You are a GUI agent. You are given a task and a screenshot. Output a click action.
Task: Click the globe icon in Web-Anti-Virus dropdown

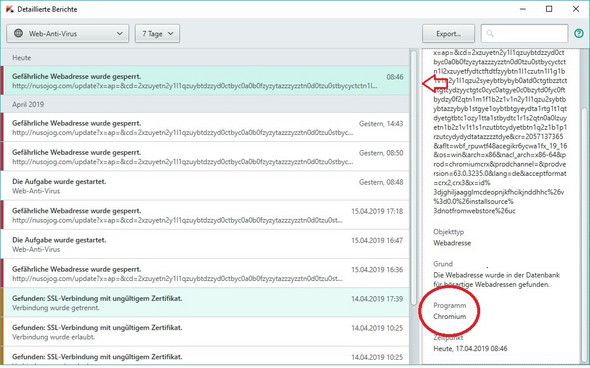(x=18, y=33)
